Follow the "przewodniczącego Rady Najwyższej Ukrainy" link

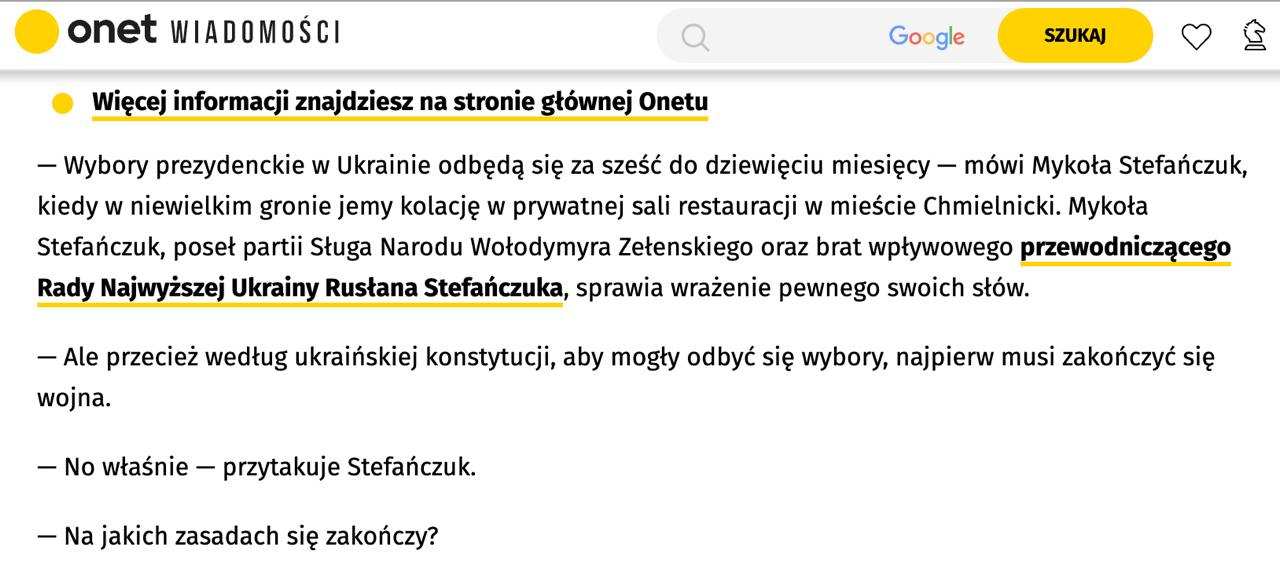pyautogui.click(x=1125, y=247)
